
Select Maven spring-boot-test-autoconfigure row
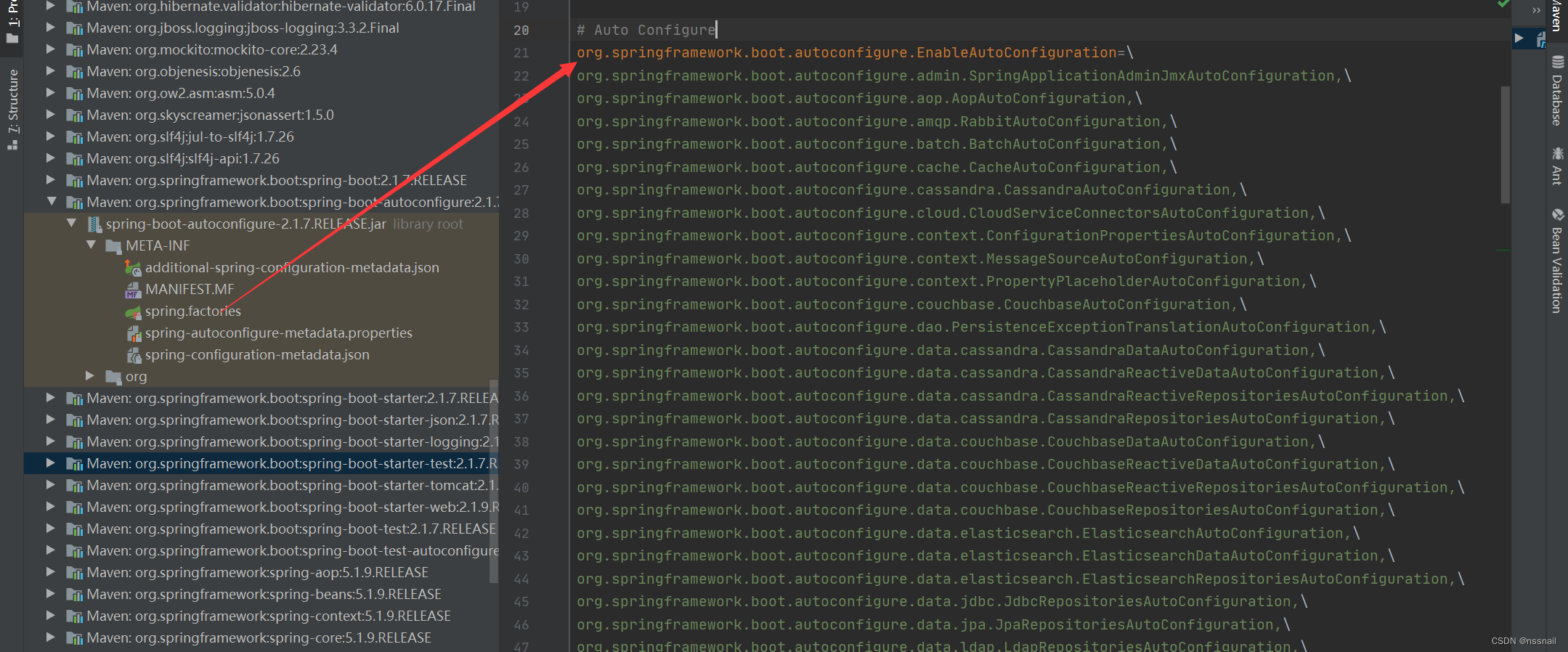point(261,550)
